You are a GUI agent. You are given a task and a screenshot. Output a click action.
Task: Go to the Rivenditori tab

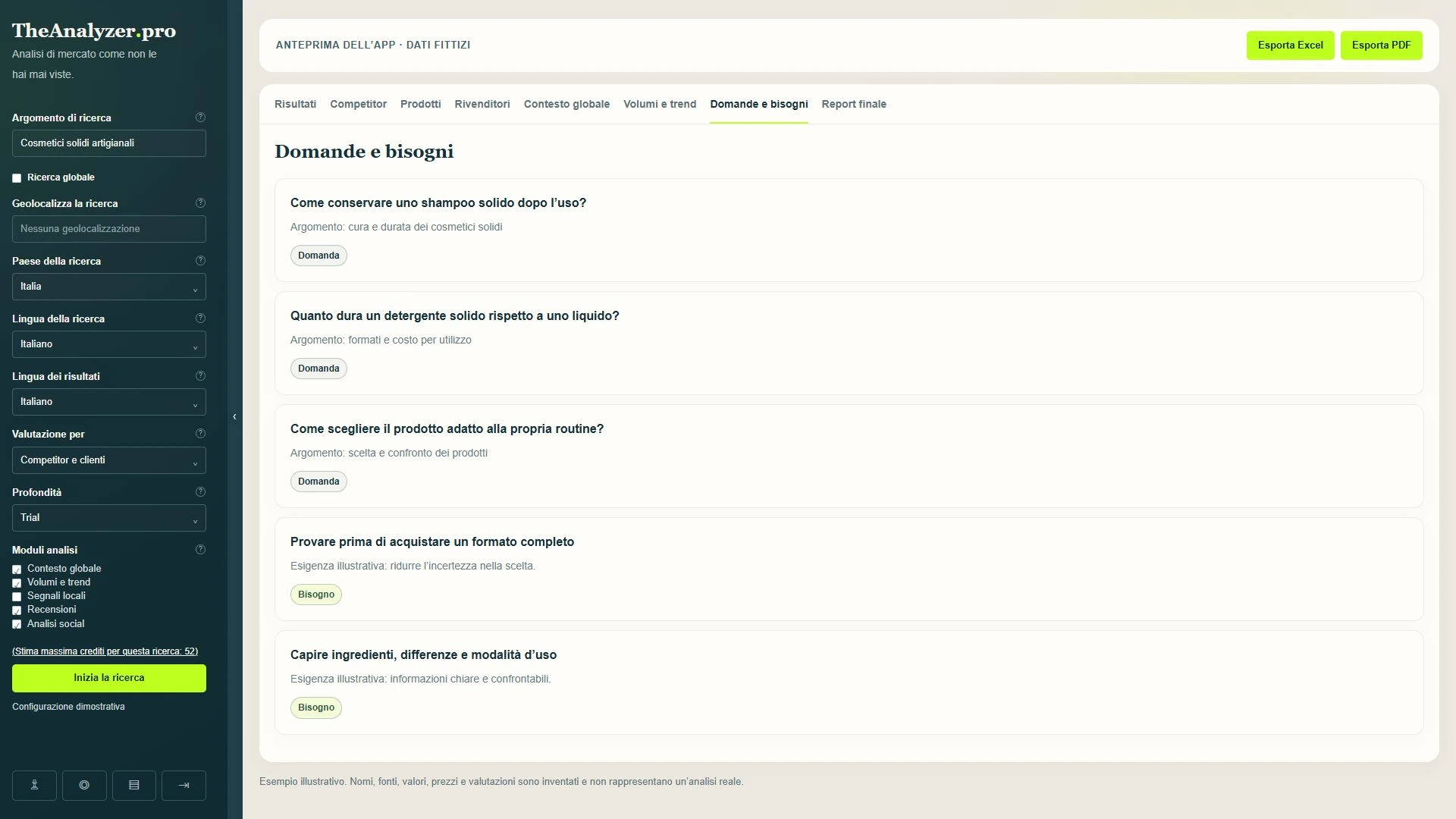pyautogui.click(x=482, y=105)
